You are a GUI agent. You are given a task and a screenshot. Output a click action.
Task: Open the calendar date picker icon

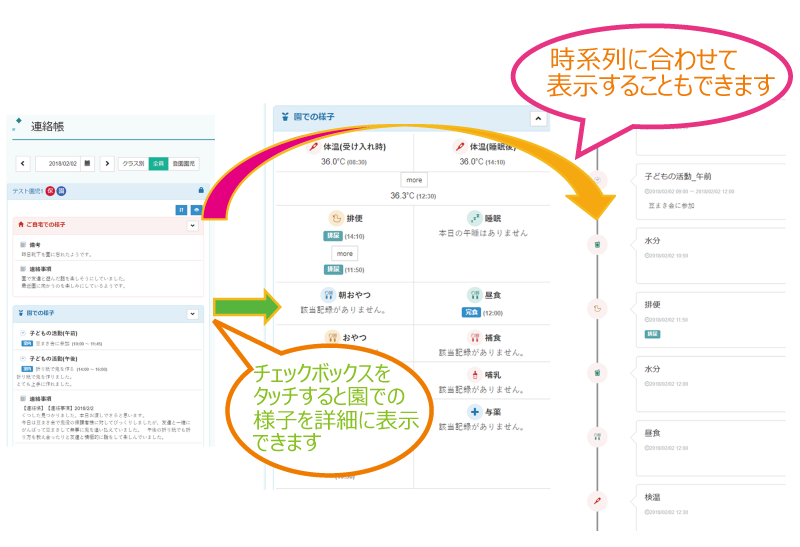(88, 163)
